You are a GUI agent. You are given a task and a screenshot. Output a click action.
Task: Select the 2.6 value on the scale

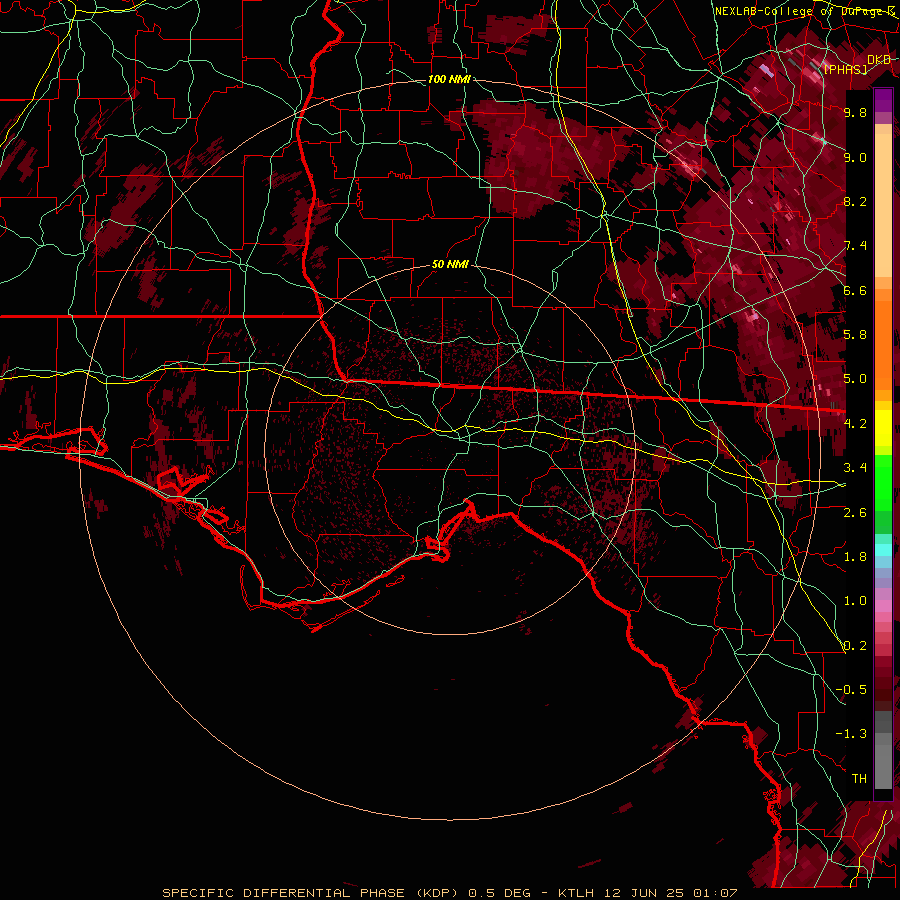pyautogui.click(x=855, y=512)
